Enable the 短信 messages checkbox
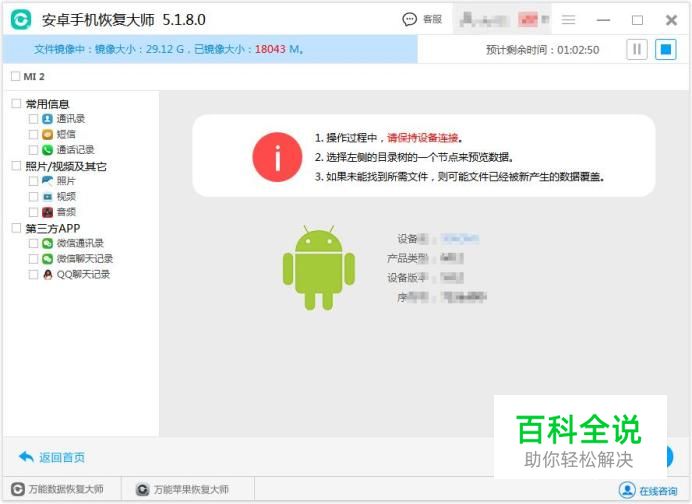Screen dimensions: 692x504 tap(33, 134)
